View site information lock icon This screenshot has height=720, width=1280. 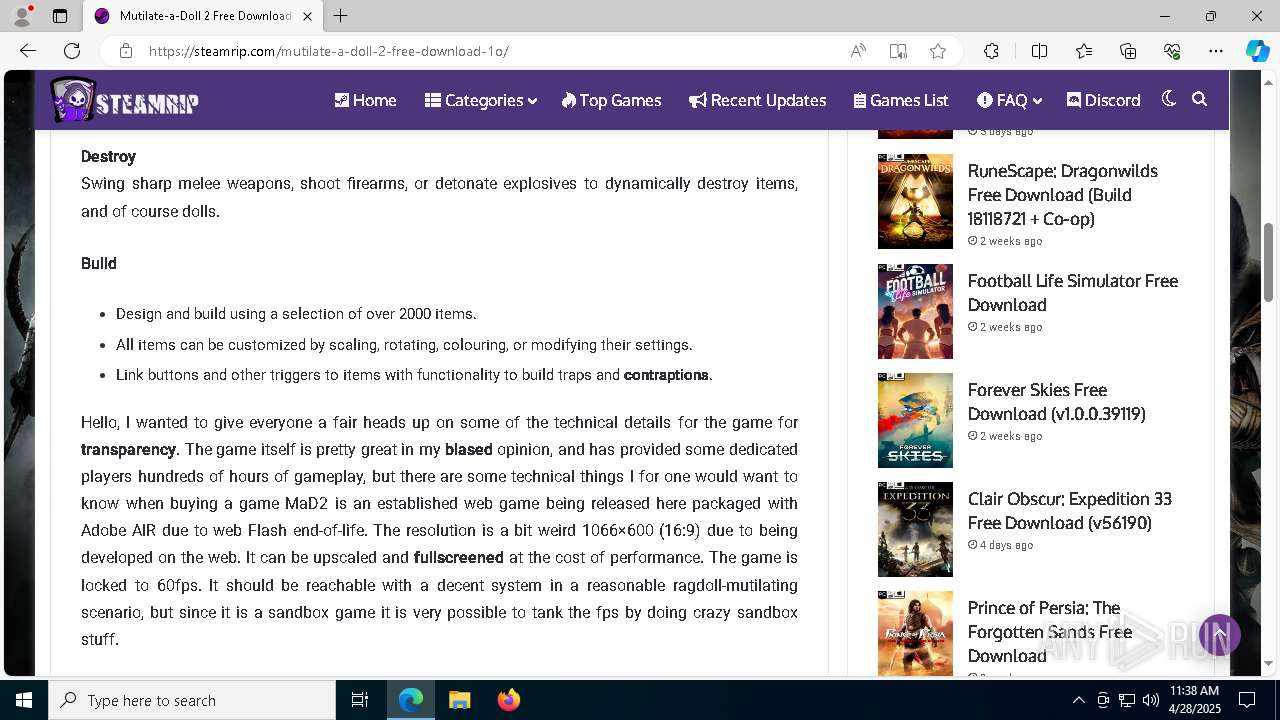pyautogui.click(x=126, y=51)
